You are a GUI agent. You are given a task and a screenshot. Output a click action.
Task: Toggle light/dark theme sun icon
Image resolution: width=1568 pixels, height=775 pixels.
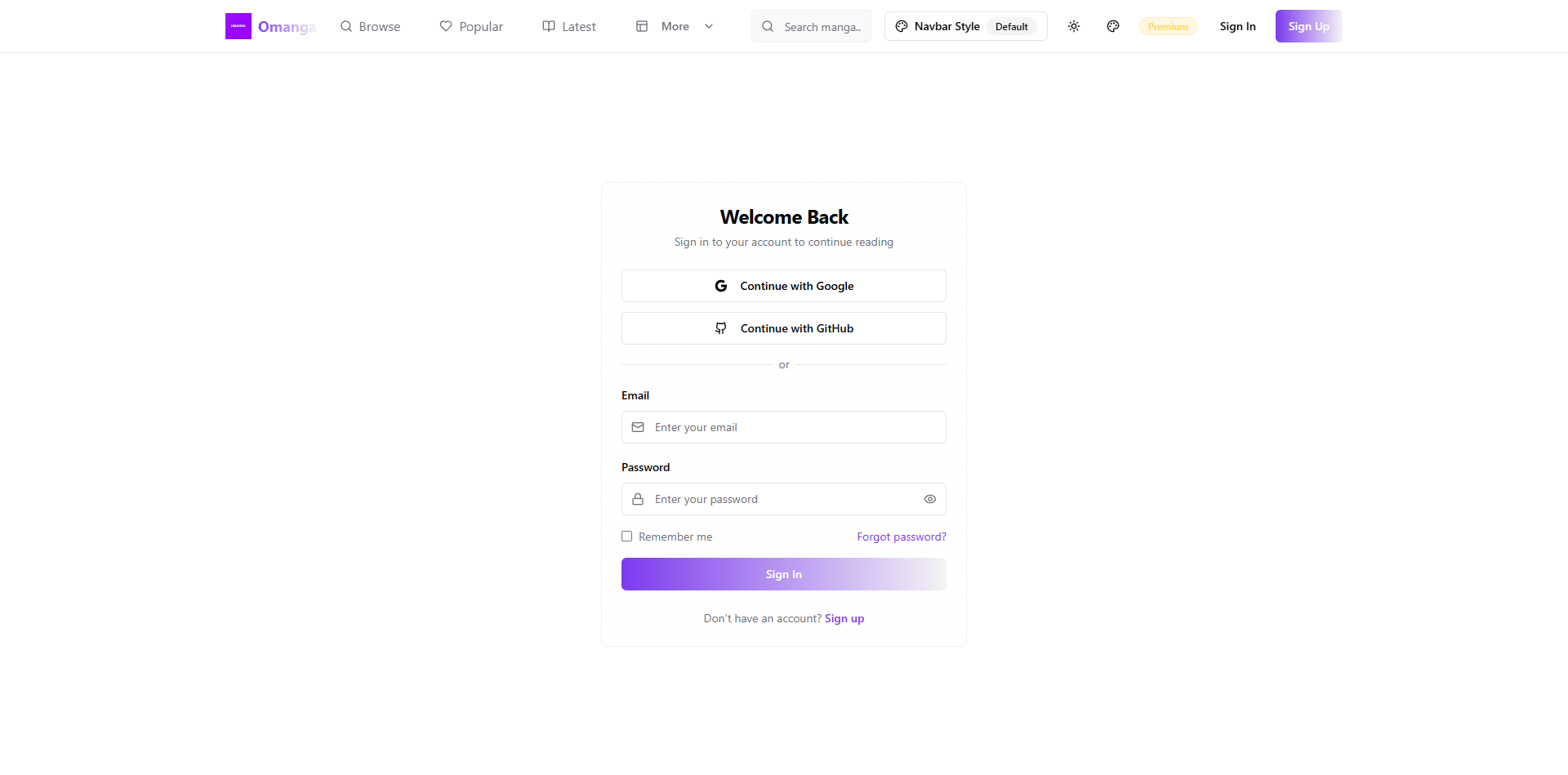[x=1074, y=26]
